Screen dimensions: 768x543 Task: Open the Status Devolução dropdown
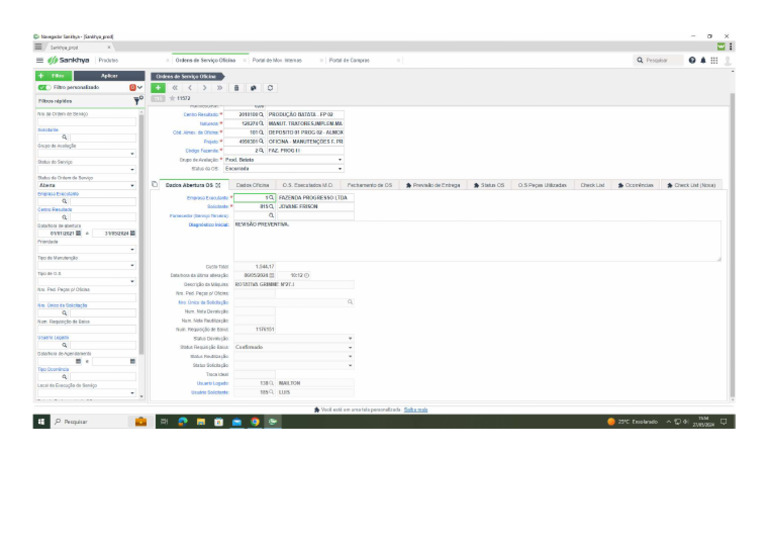tap(293, 338)
